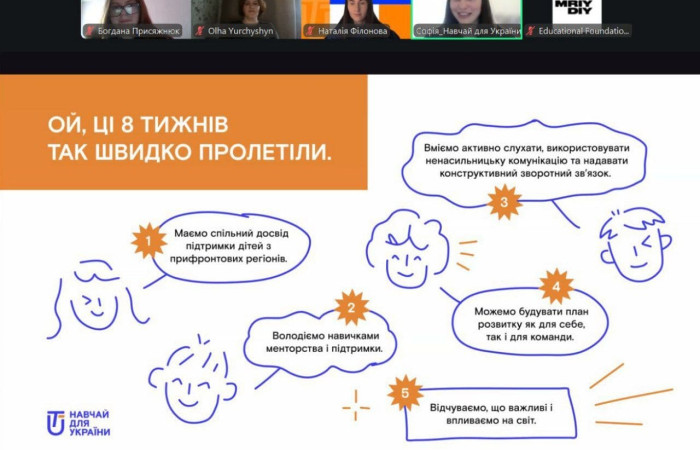
Task: Click muted mic icon by Educational Foundation
Action: pyautogui.click(x=531, y=31)
